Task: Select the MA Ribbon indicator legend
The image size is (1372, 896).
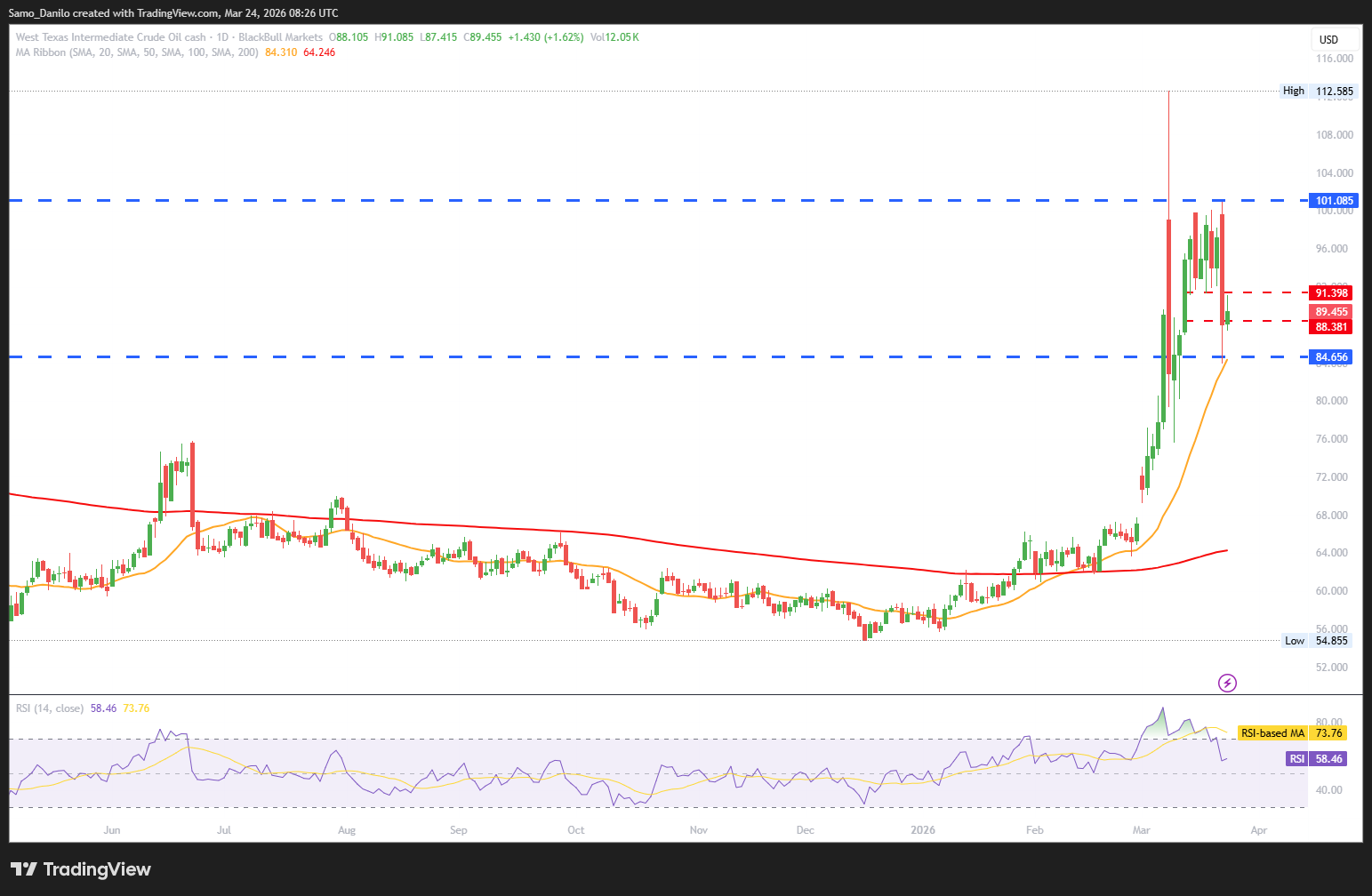Action: coord(137,52)
